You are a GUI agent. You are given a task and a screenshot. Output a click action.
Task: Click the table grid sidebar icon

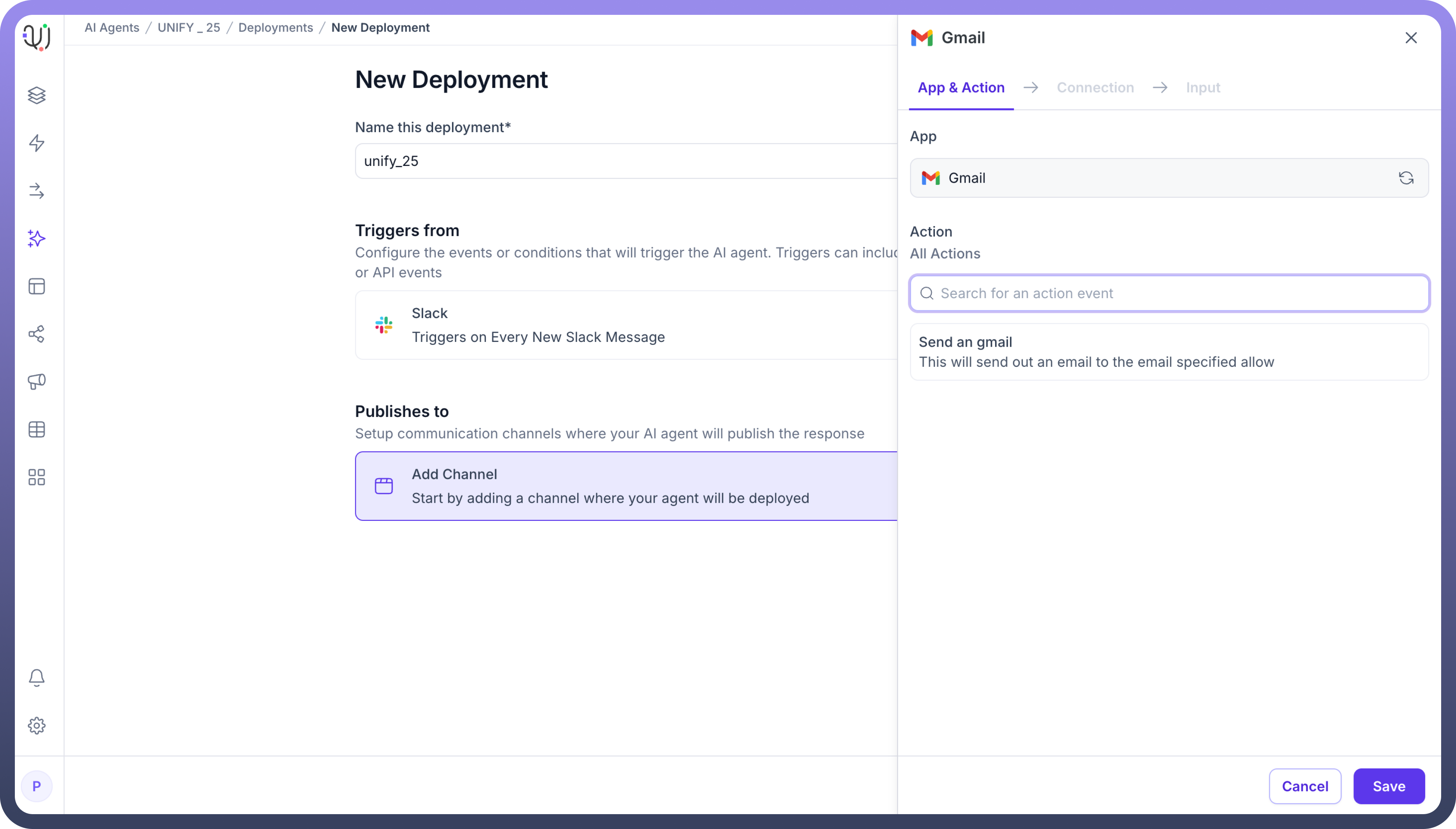click(36, 429)
